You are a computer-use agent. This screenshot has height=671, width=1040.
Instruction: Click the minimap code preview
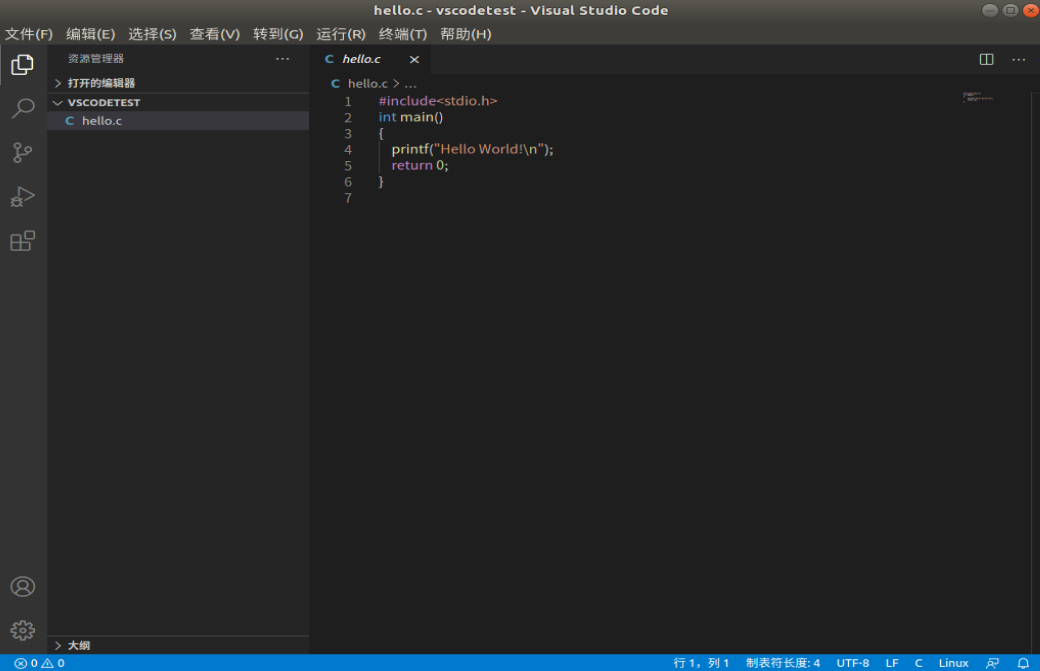pyautogui.click(x=978, y=97)
